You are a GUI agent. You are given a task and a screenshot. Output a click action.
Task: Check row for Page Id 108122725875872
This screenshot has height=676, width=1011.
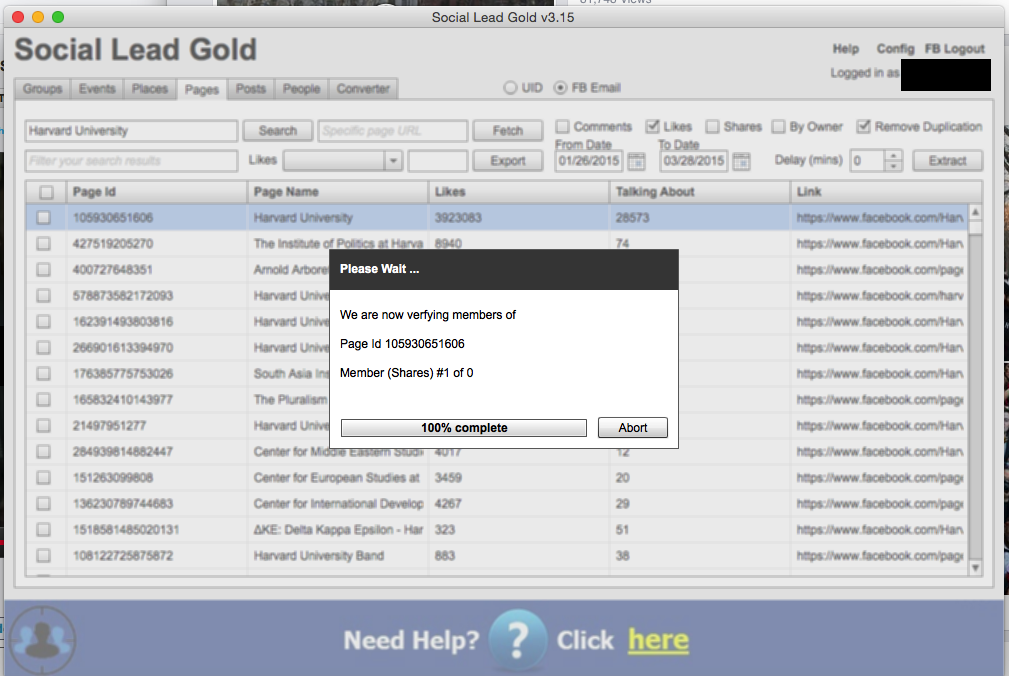click(x=43, y=555)
